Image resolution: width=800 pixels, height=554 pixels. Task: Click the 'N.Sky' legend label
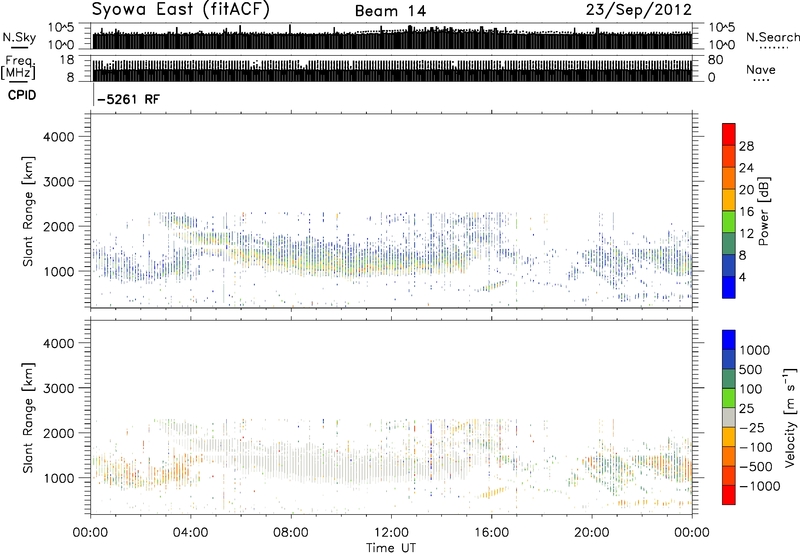coord(19,37)
